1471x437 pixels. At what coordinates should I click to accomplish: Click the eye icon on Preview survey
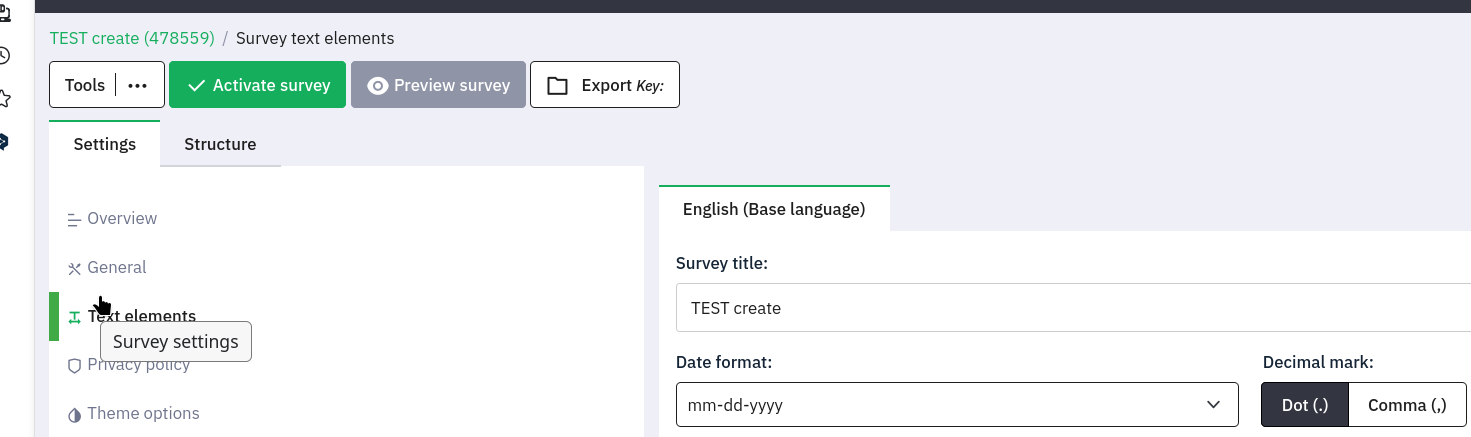[x=377, y=85]
